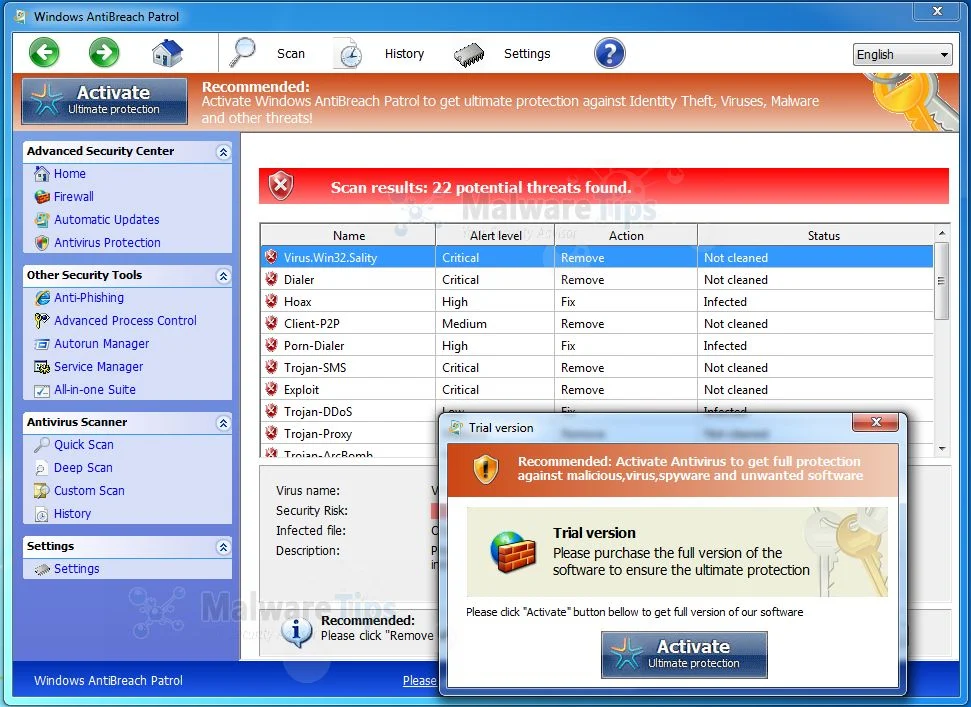Sort threats by Status column header
Viewport: 971px width, 707px height.
click(823, 235)
